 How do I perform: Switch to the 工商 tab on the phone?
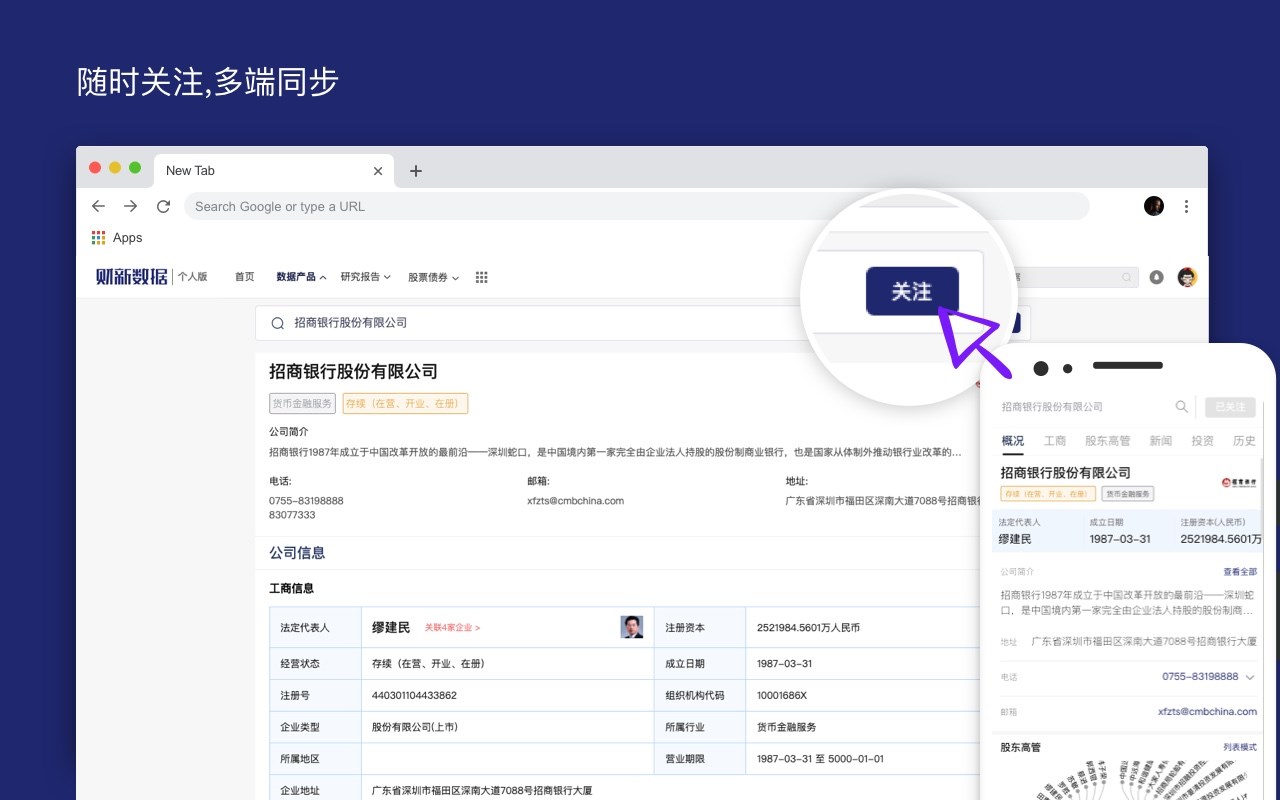(1055, 441)
